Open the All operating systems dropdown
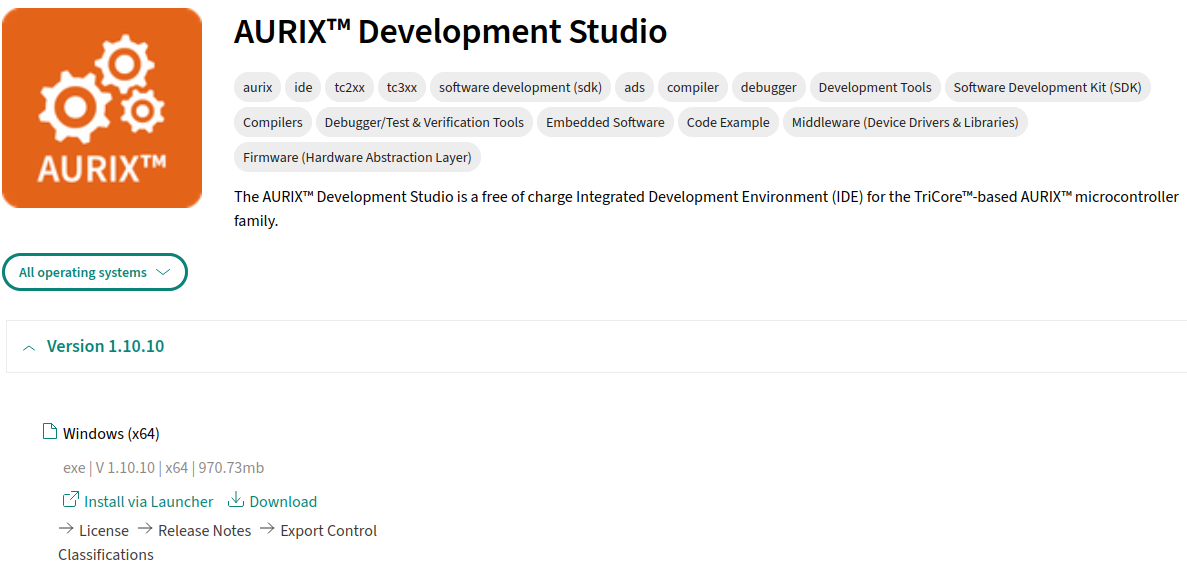Image resolution: width=1187 pixels, height=575 pixels. coord(95,272)
